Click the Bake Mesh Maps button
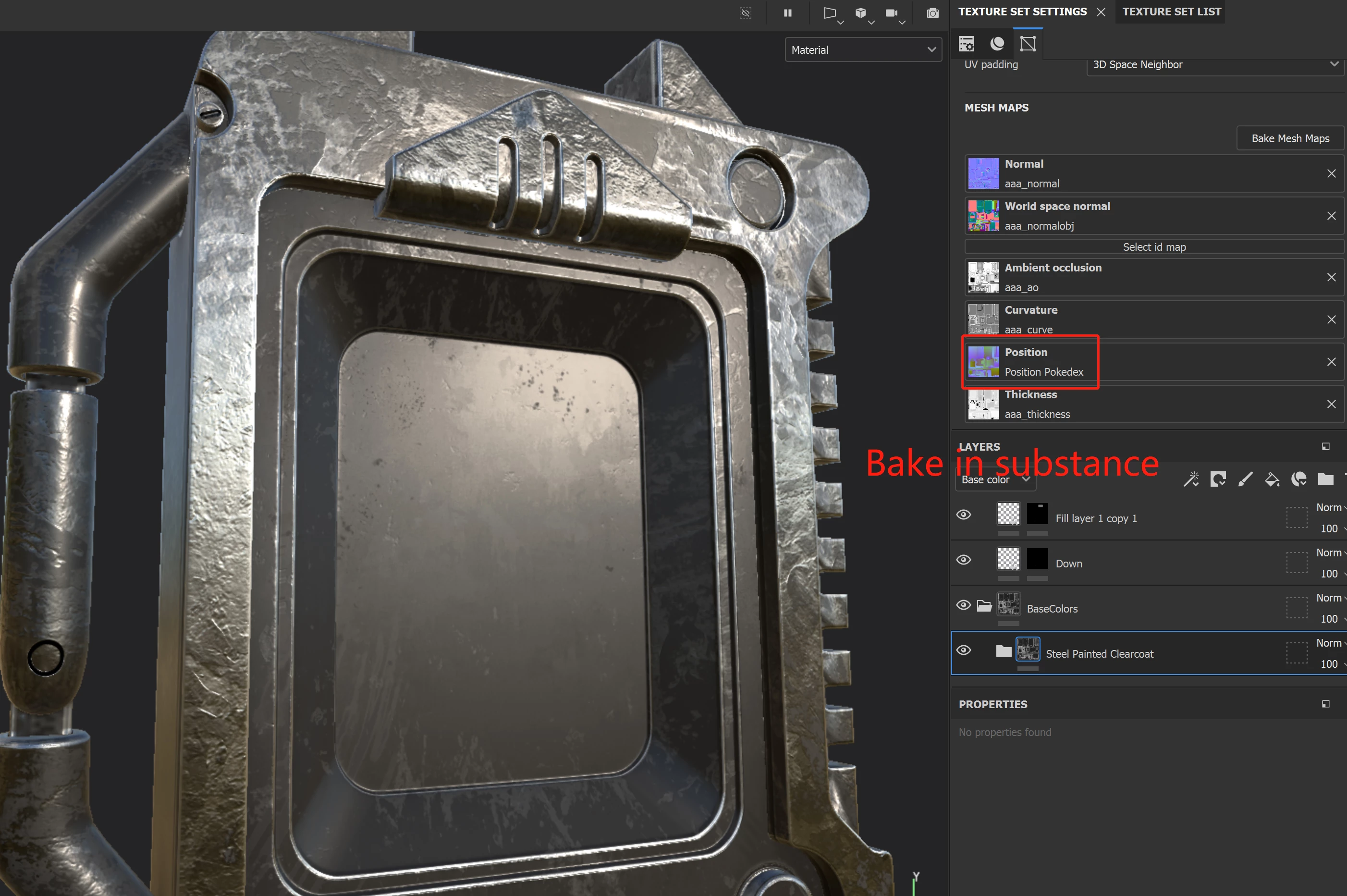Viewport: 1347px width, 896px height. click(x=1290, y=138)
